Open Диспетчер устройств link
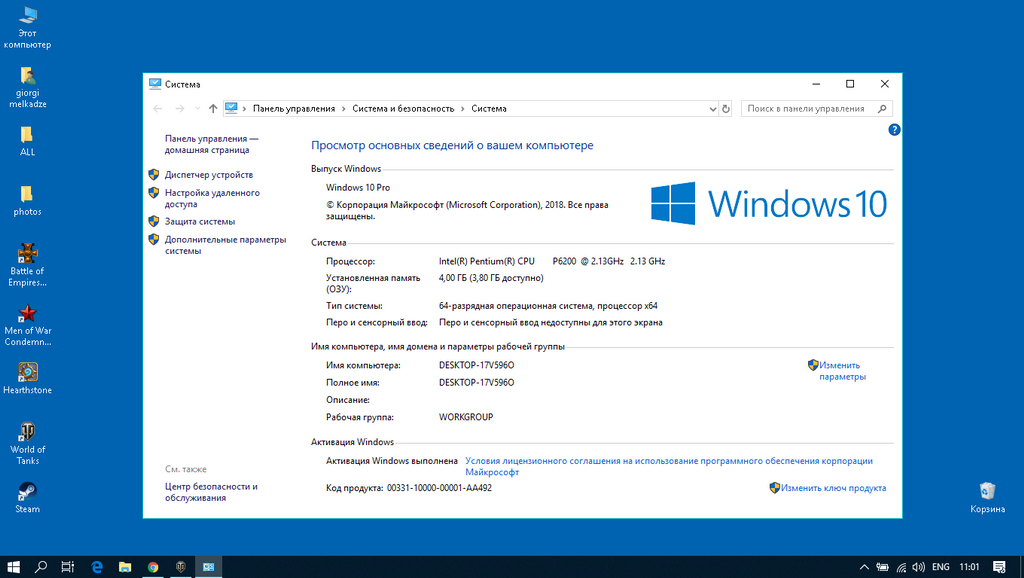 click(208, 175)
